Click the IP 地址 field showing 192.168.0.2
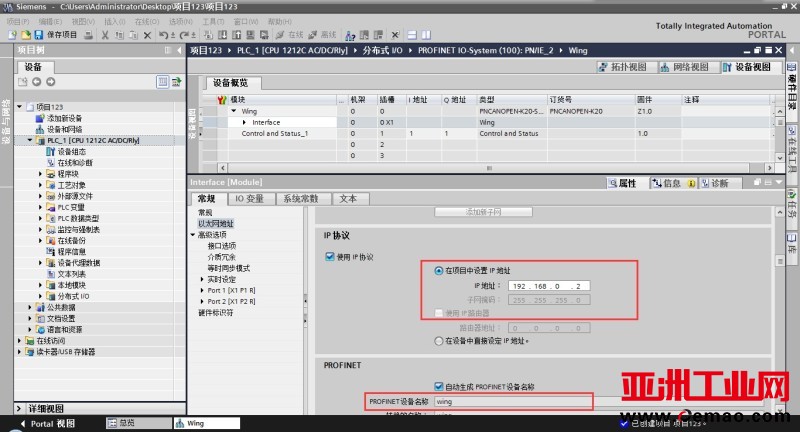The height and width of the screenshot is (432, 800). (549, 286)
